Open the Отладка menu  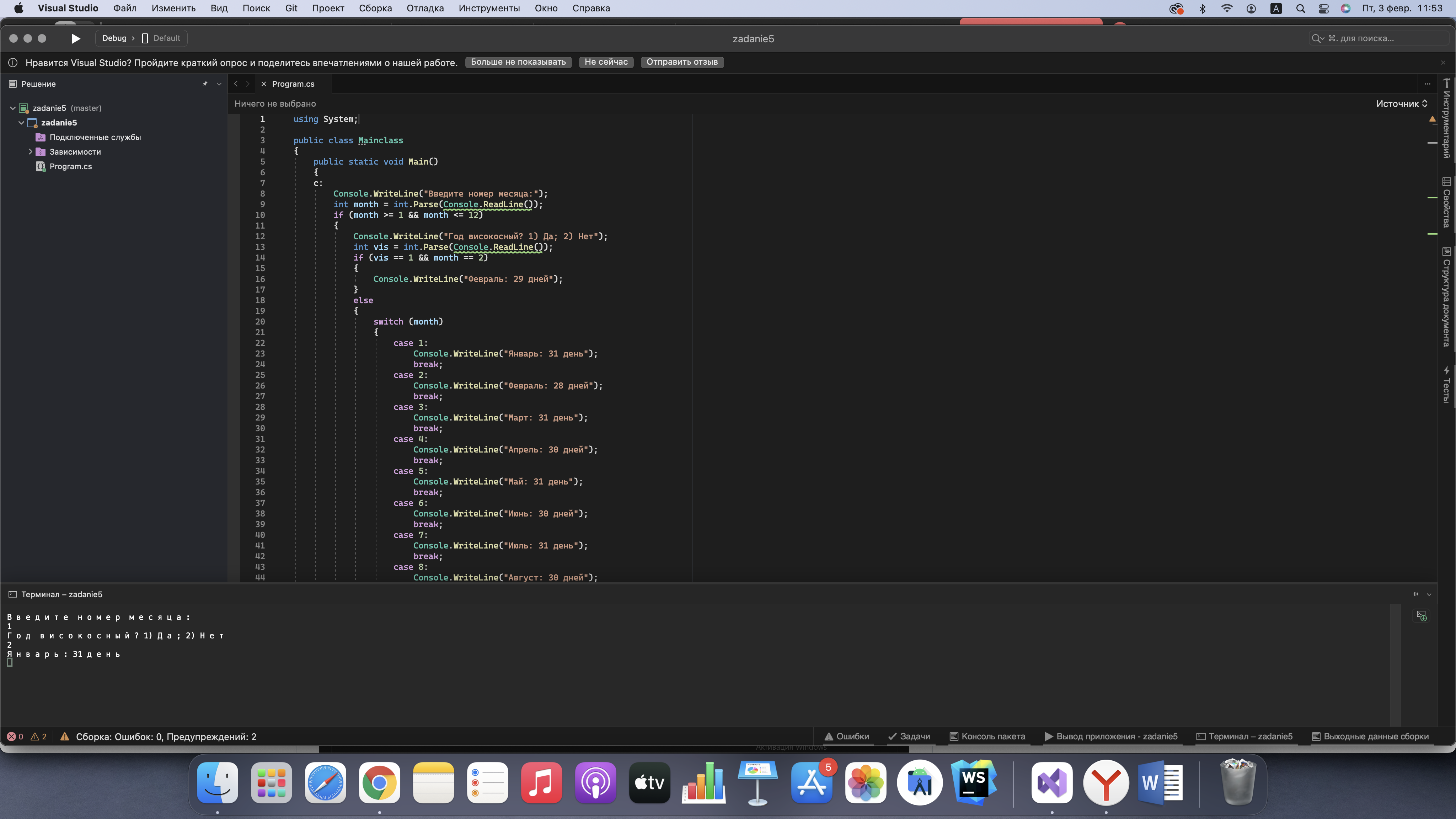425,9
